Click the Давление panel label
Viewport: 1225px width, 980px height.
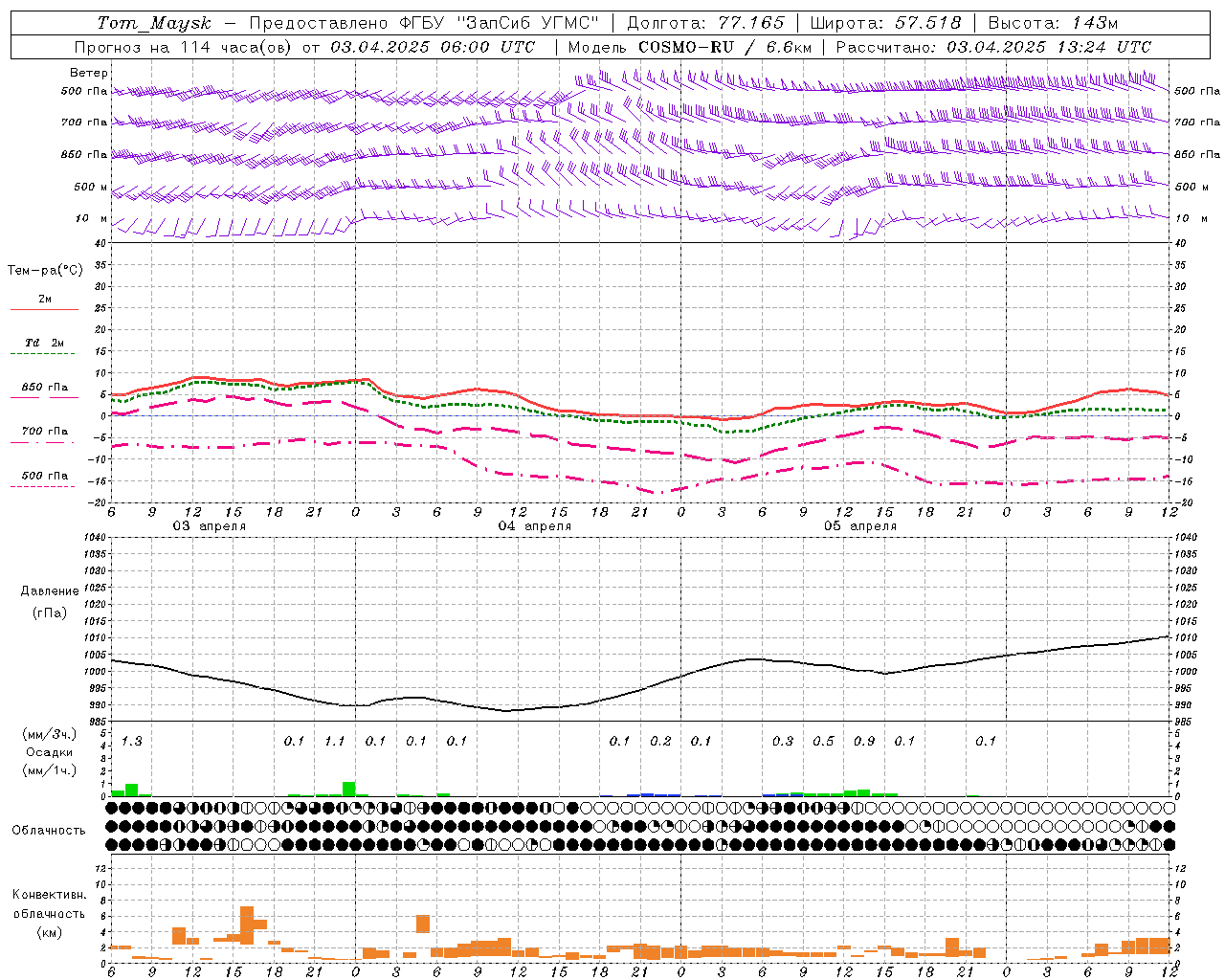(50, 591)
